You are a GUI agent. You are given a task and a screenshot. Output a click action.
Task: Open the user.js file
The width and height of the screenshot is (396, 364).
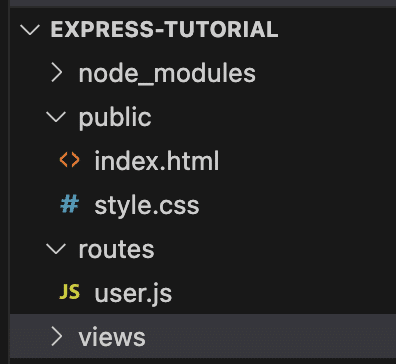pyautogui.click(x=133, y=293)
